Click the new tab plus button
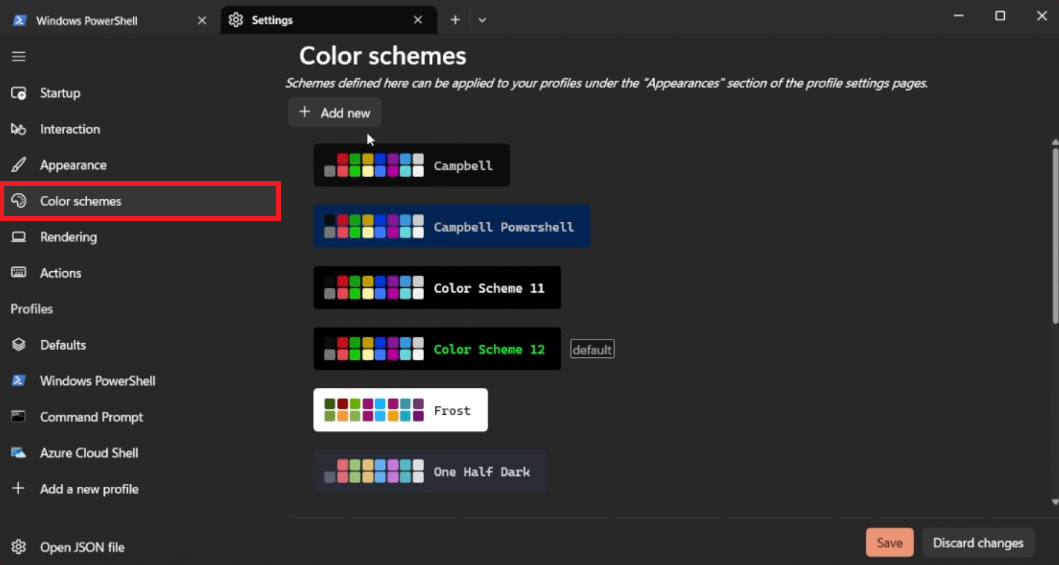 [x=455, y=20]
